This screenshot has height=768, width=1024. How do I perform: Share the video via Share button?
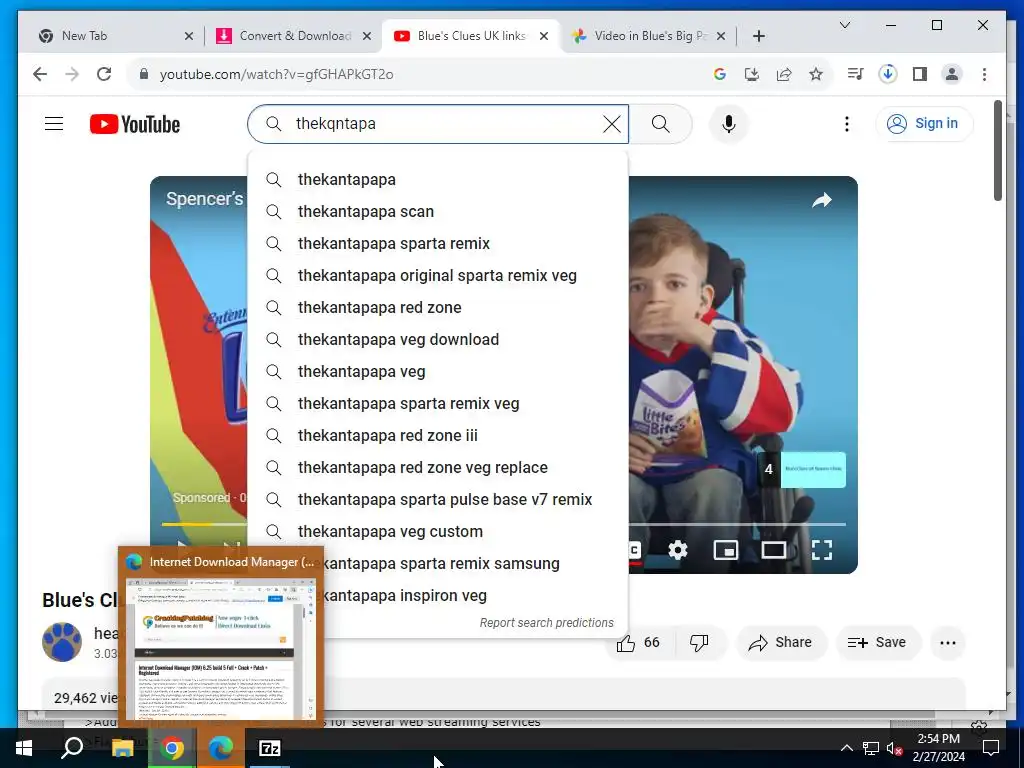781,643
